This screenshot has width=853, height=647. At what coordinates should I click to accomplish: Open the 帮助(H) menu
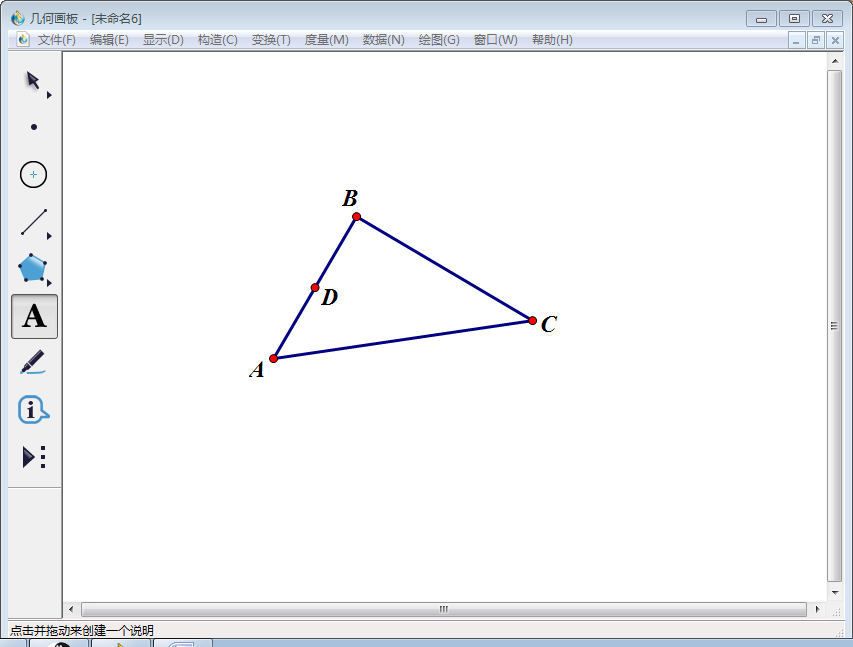[552, 40]
